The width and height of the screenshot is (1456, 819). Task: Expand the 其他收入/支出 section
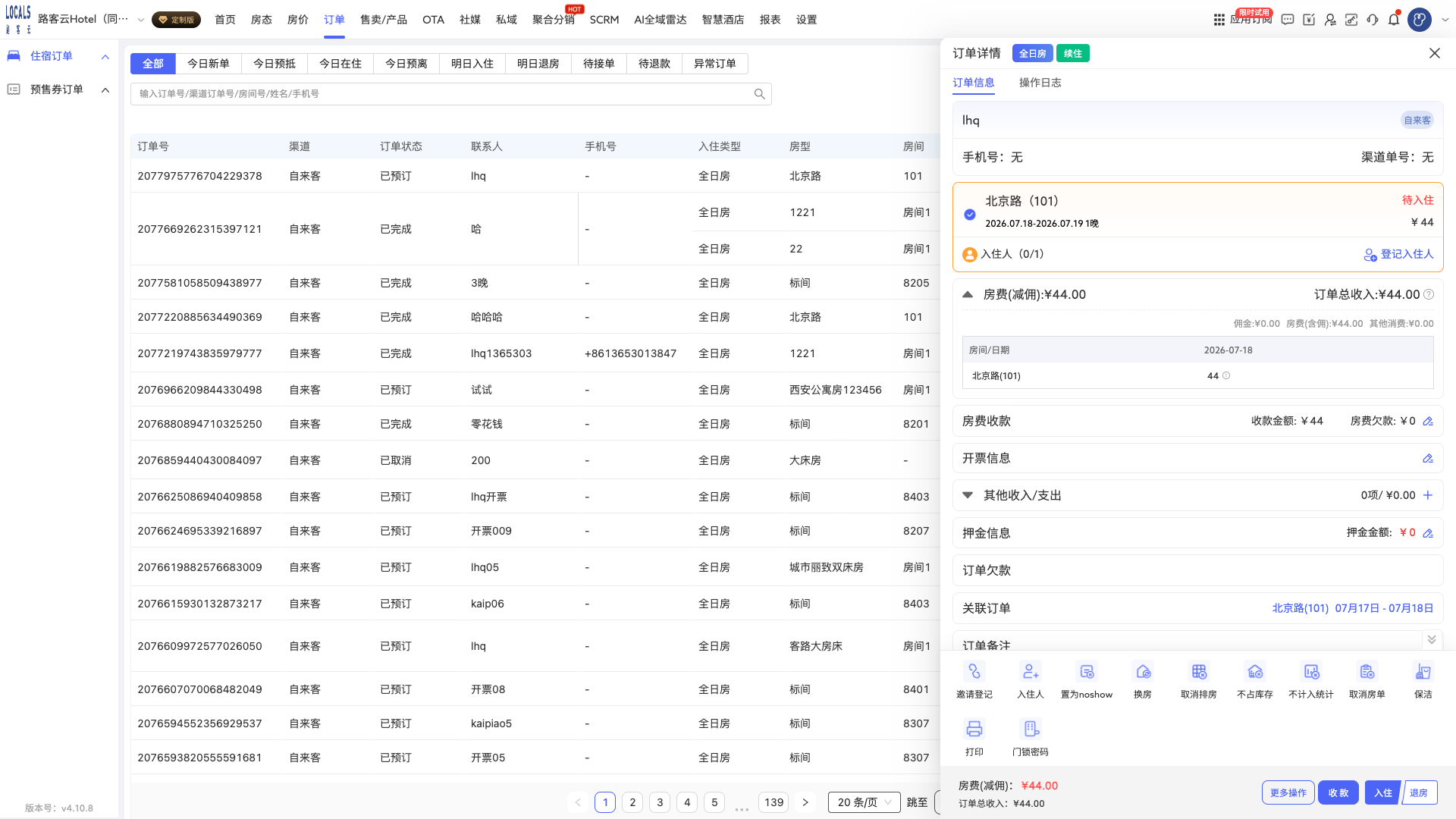click(968, 495)
